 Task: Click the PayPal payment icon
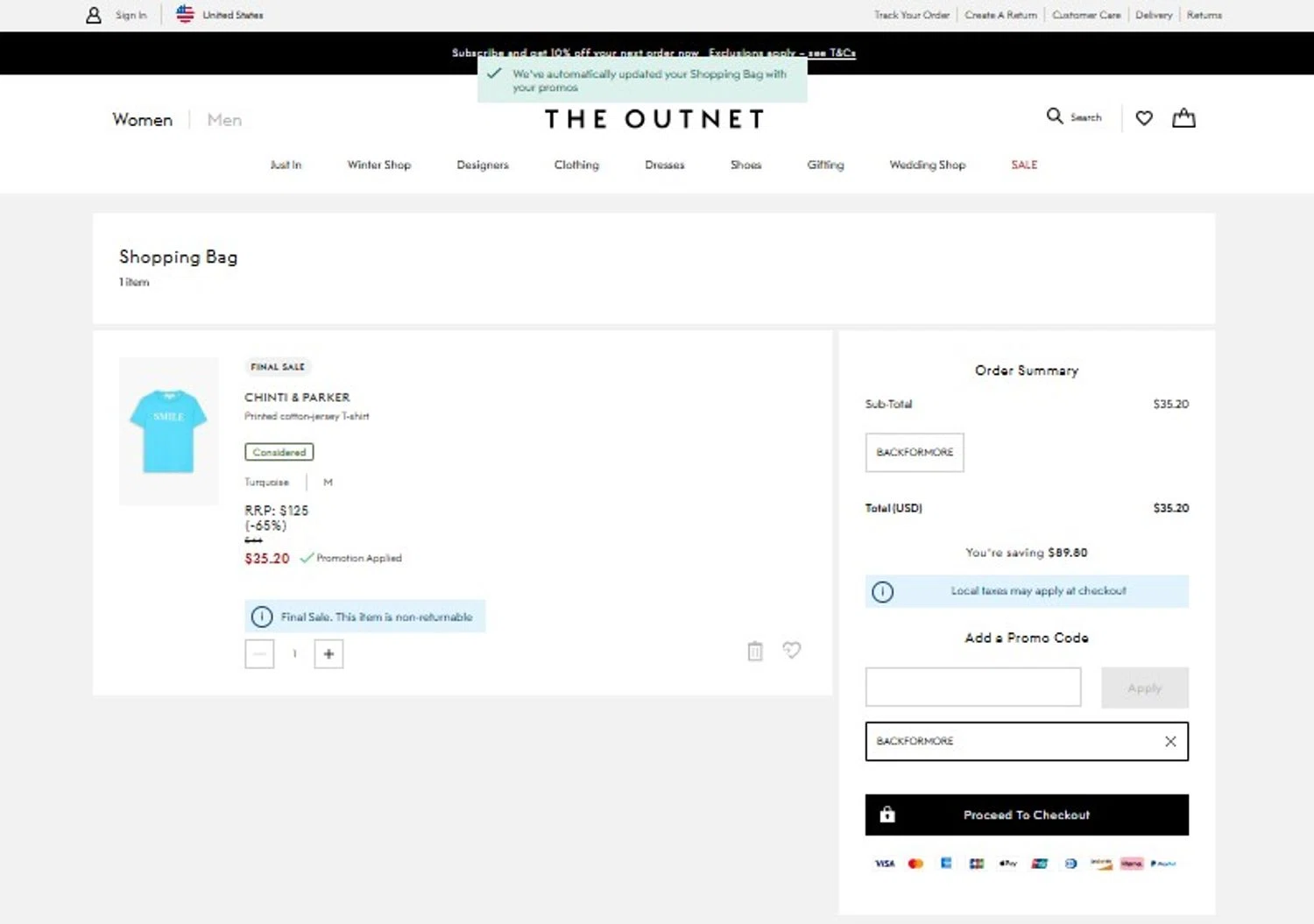click(x=1163, y=864)
